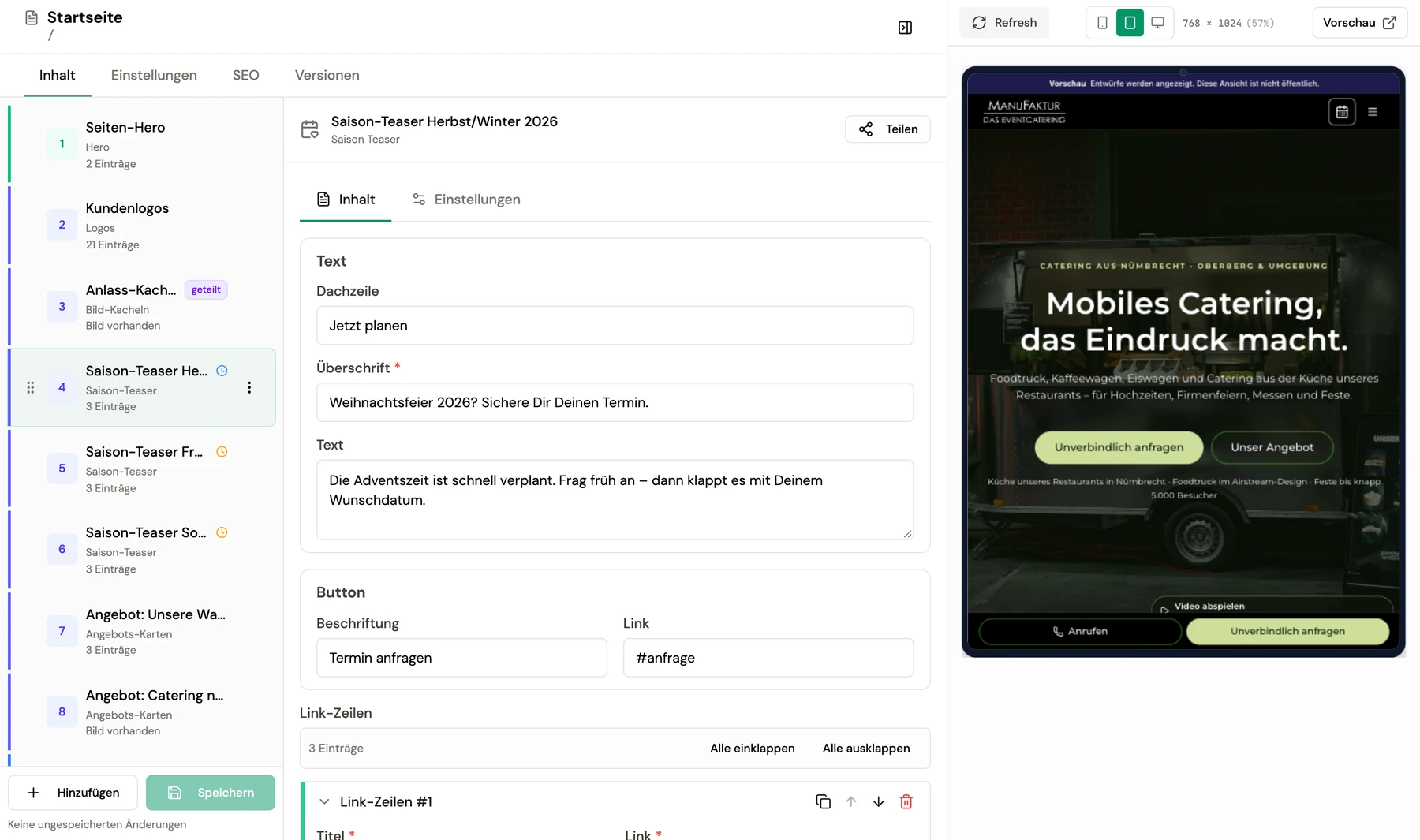Select the Anlass-Kach... shared block
1420x840 pixels.
(142, 307)
